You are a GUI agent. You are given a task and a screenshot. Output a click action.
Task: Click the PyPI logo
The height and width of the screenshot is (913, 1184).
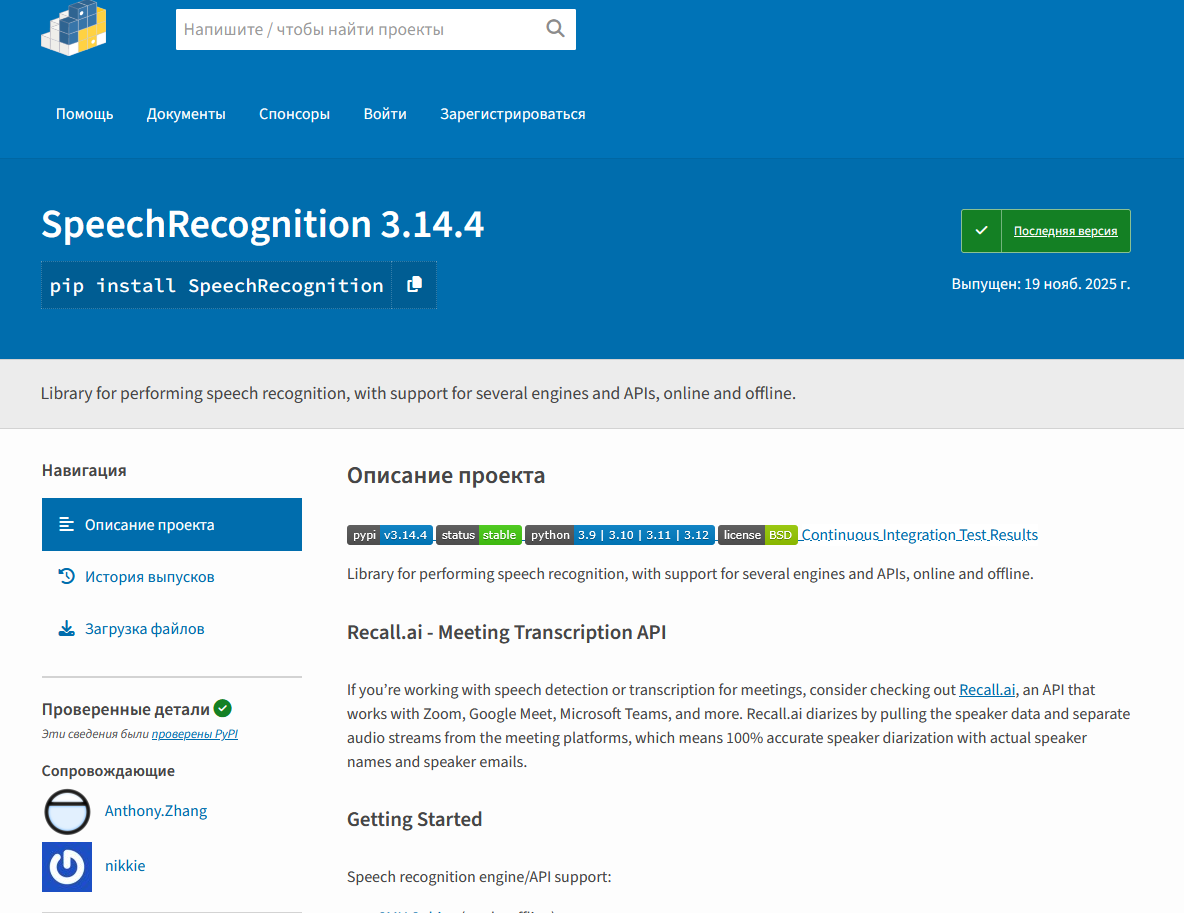74,28
